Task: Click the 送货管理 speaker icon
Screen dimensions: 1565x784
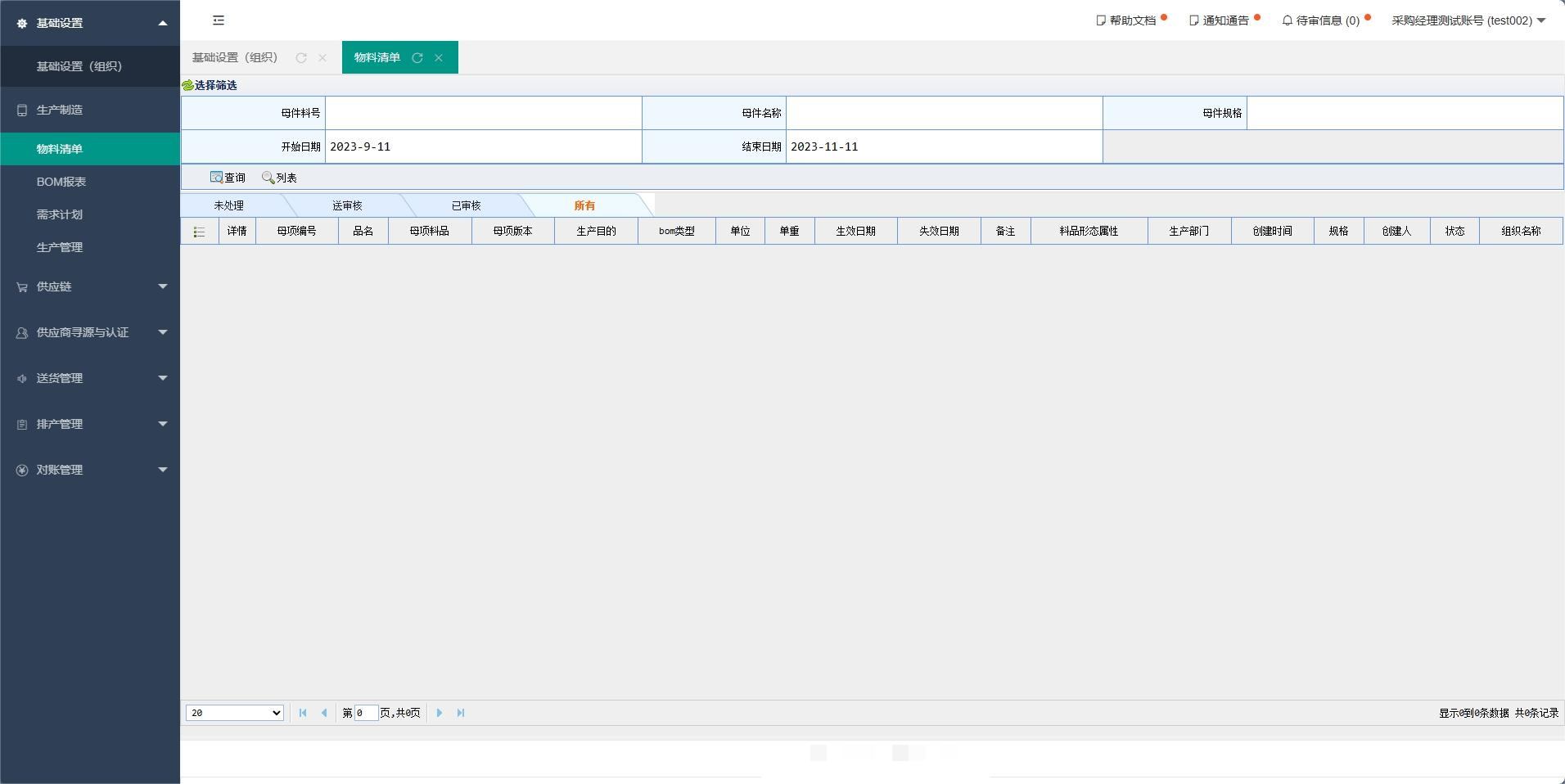Action: coord(22,378)
